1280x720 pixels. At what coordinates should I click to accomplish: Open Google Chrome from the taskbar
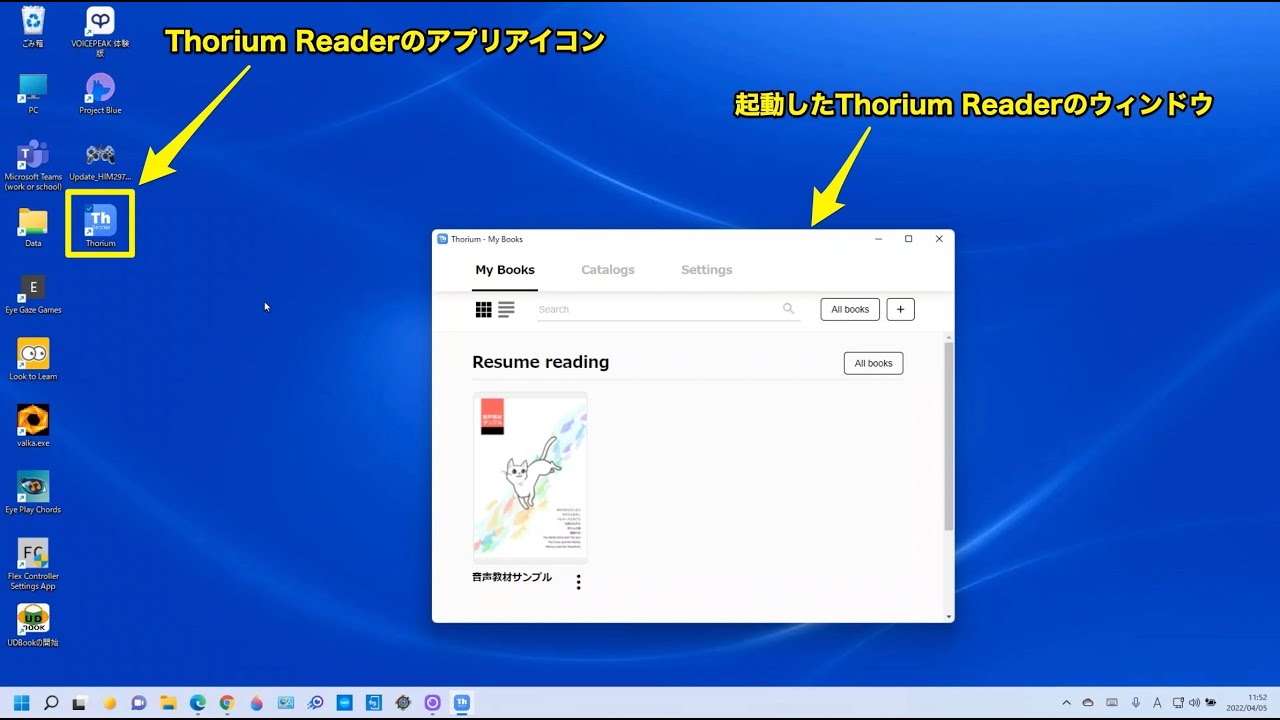(x=227, y=703)
